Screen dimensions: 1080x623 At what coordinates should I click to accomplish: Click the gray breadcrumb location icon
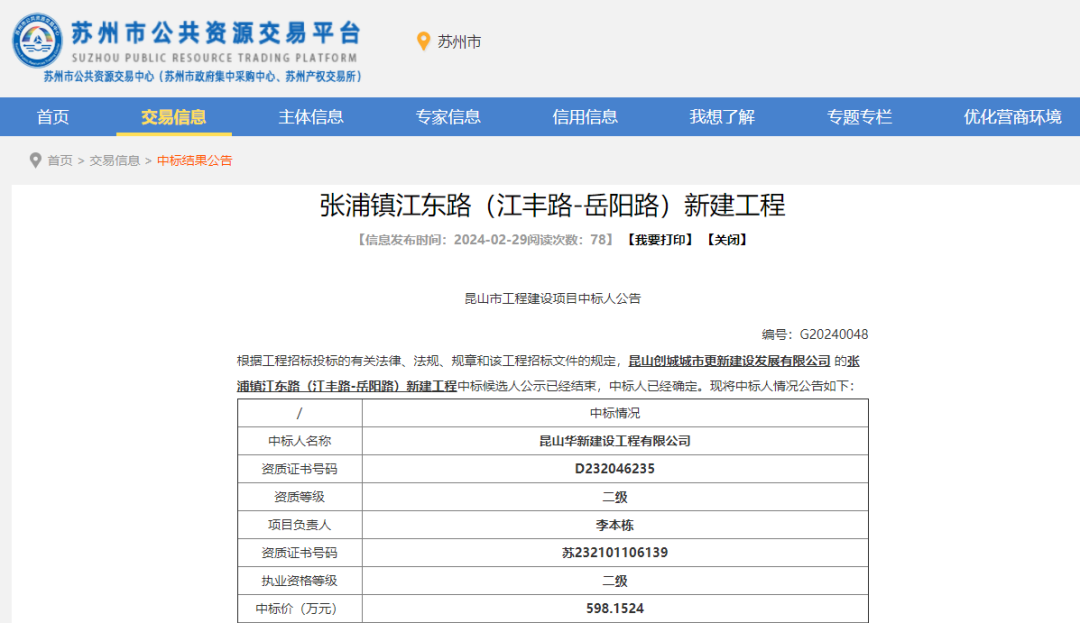[x=36, y=160]
